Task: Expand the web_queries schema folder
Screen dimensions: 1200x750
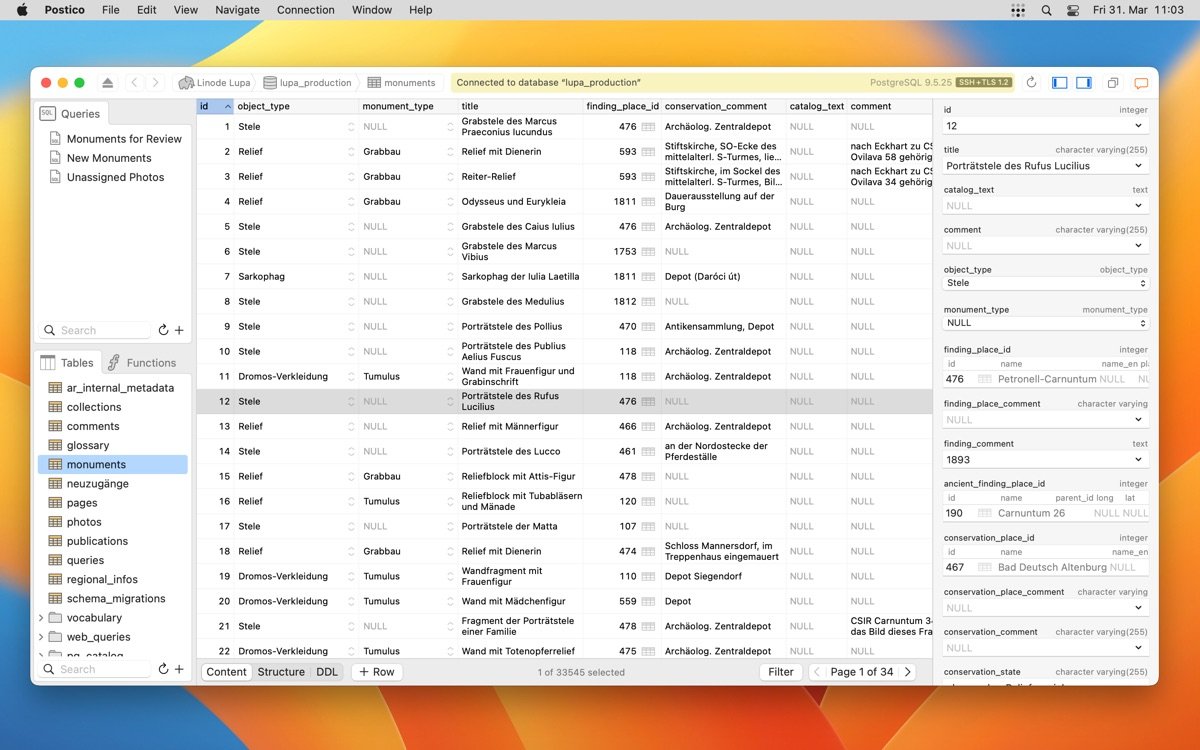Action: pos(41,637)
